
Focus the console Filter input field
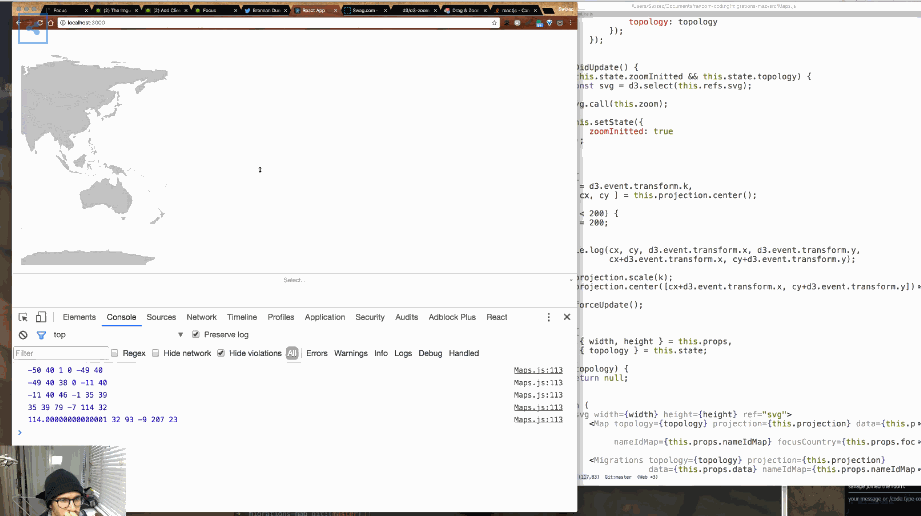coord(61,353)
